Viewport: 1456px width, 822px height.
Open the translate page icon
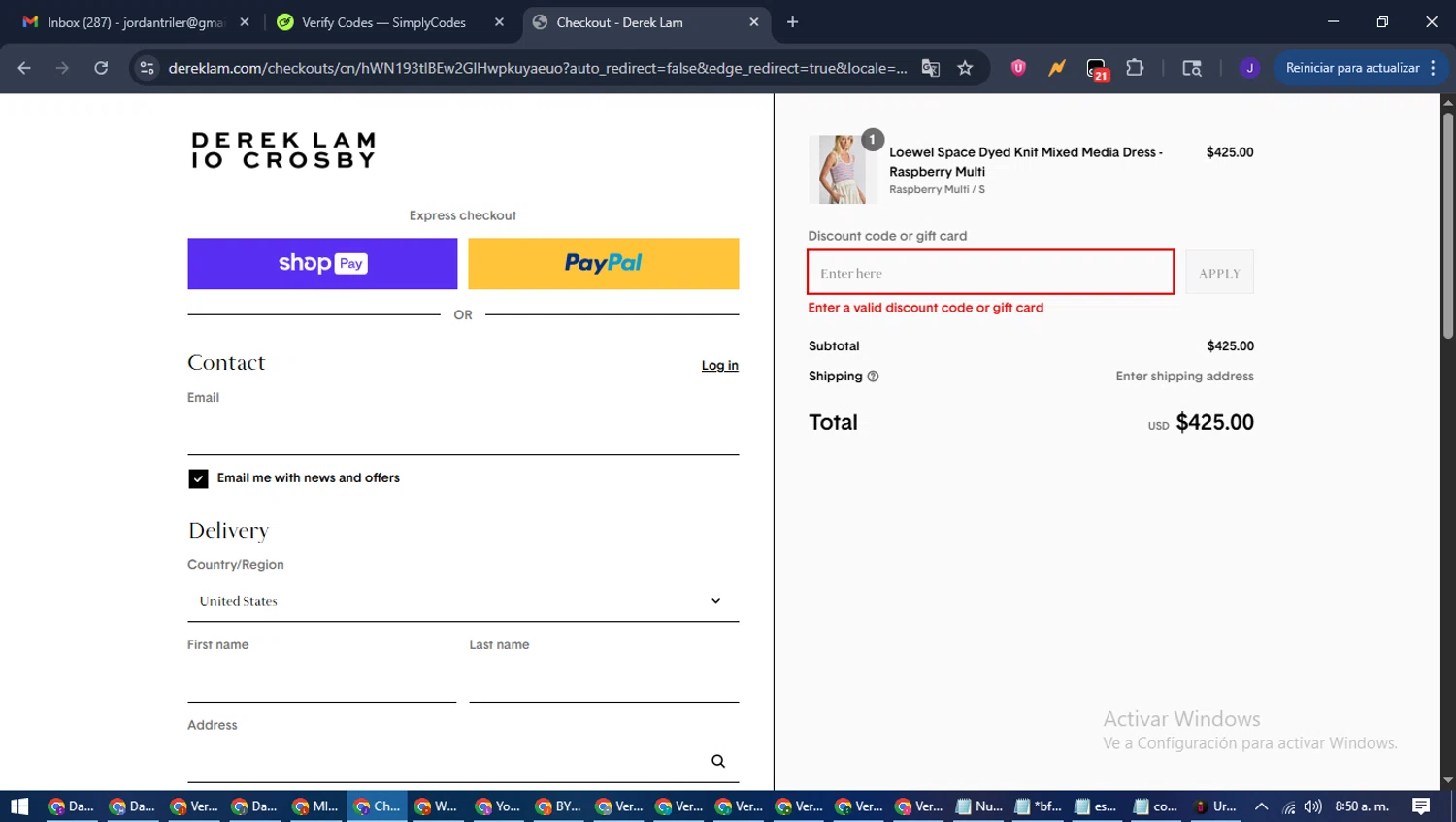click(930, 68)
